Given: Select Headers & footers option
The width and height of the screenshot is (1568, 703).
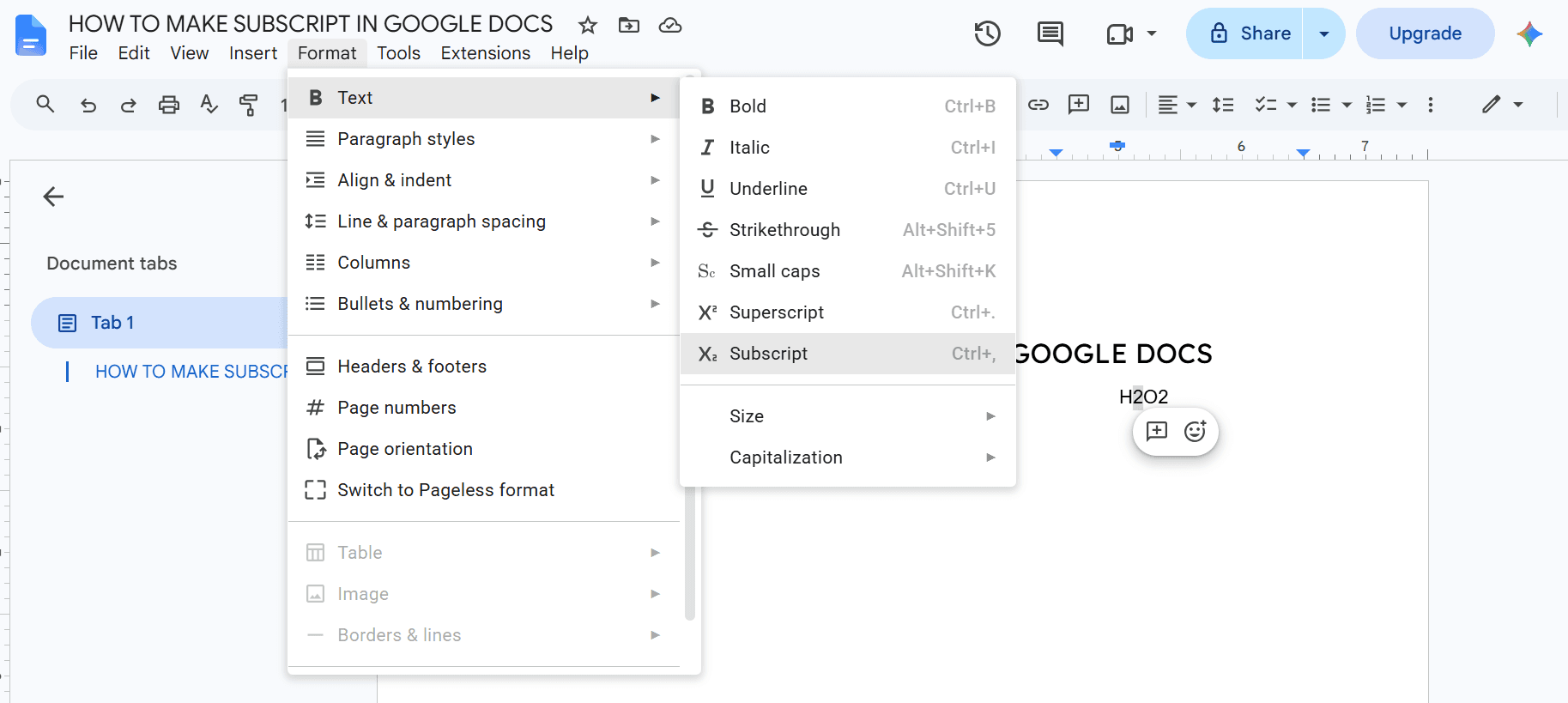Looking at the screenshot, I should pos(484,367).
